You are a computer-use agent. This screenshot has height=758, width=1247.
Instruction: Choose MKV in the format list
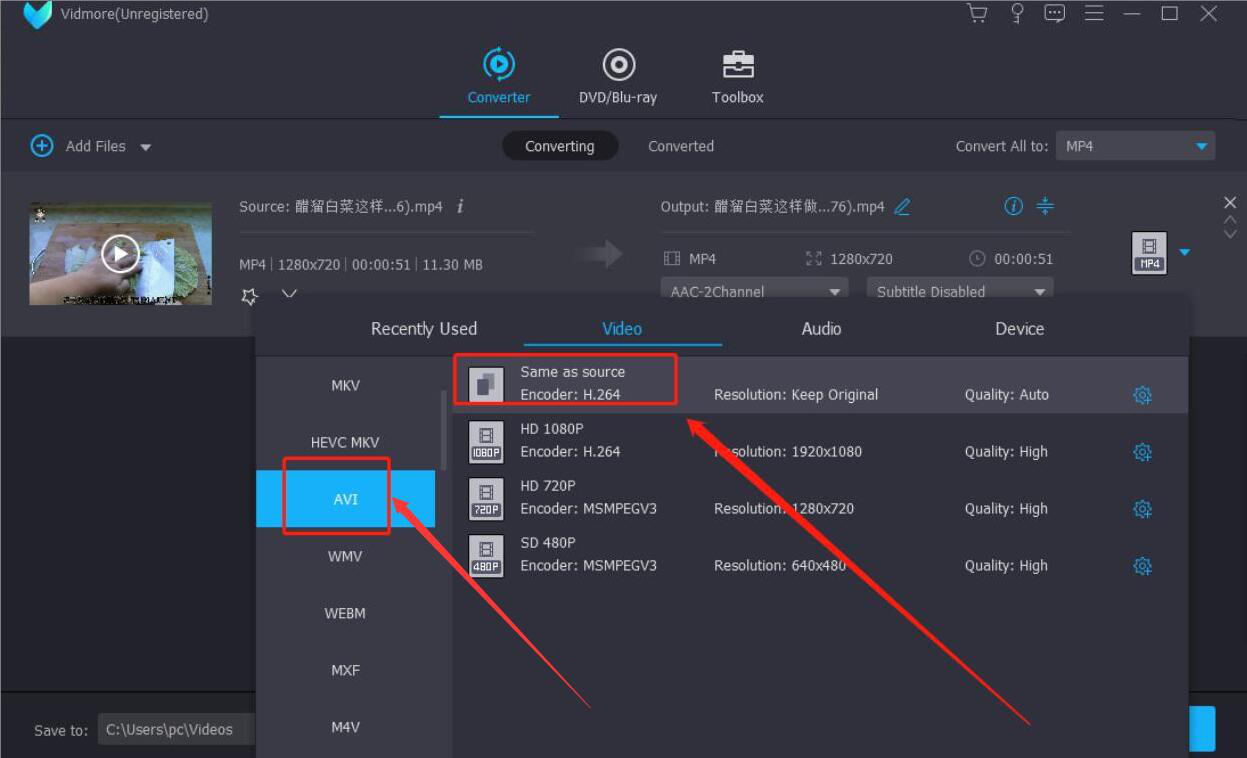pyautogui.click(x=345, y=385)
